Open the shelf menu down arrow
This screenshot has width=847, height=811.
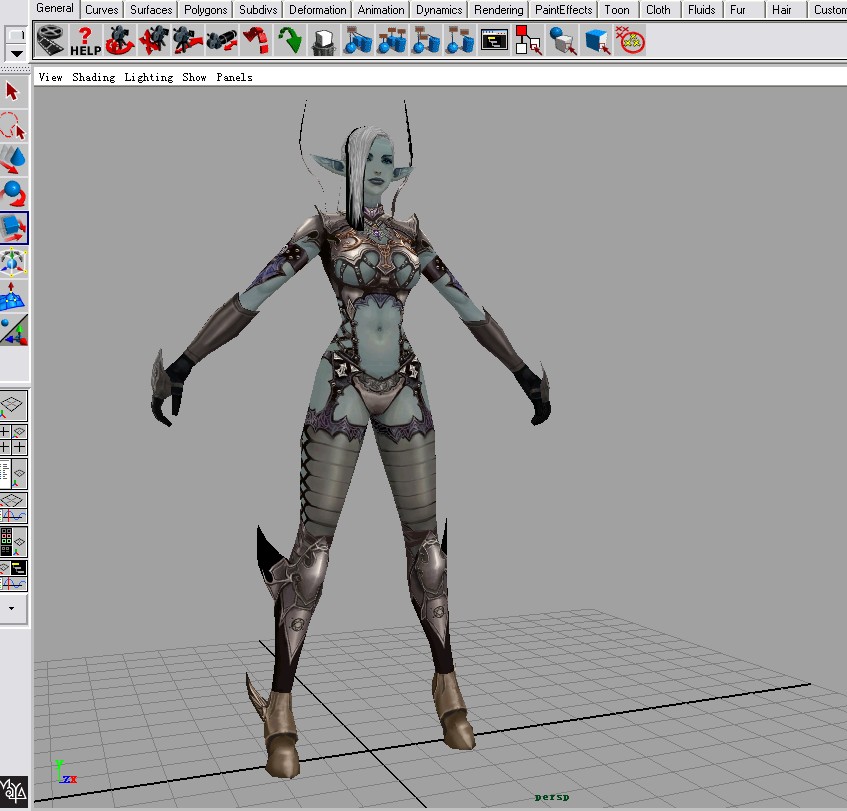pos(16,53)
